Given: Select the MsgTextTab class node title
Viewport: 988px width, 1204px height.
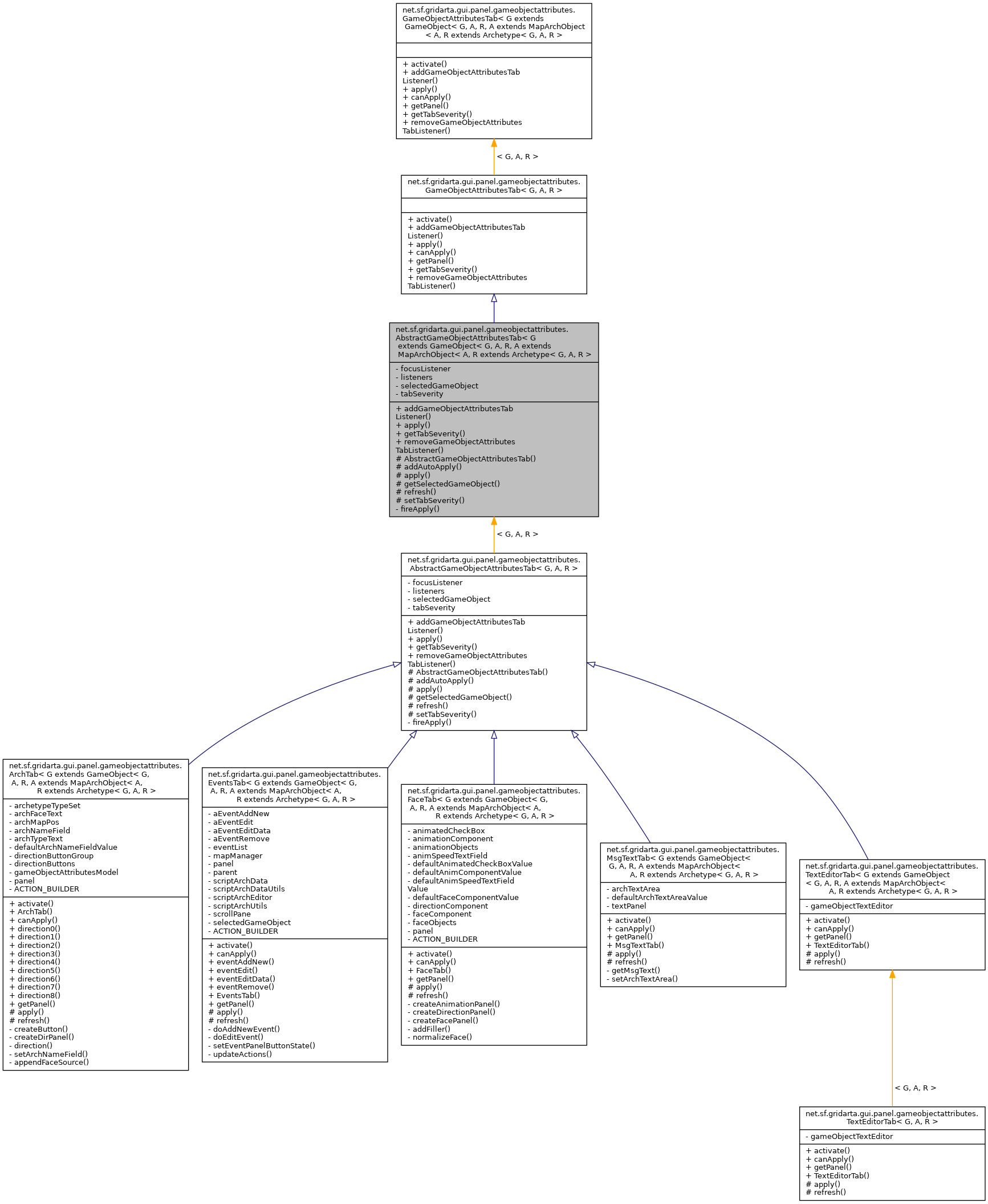Looking at the screenshot, I should point(693,862).
